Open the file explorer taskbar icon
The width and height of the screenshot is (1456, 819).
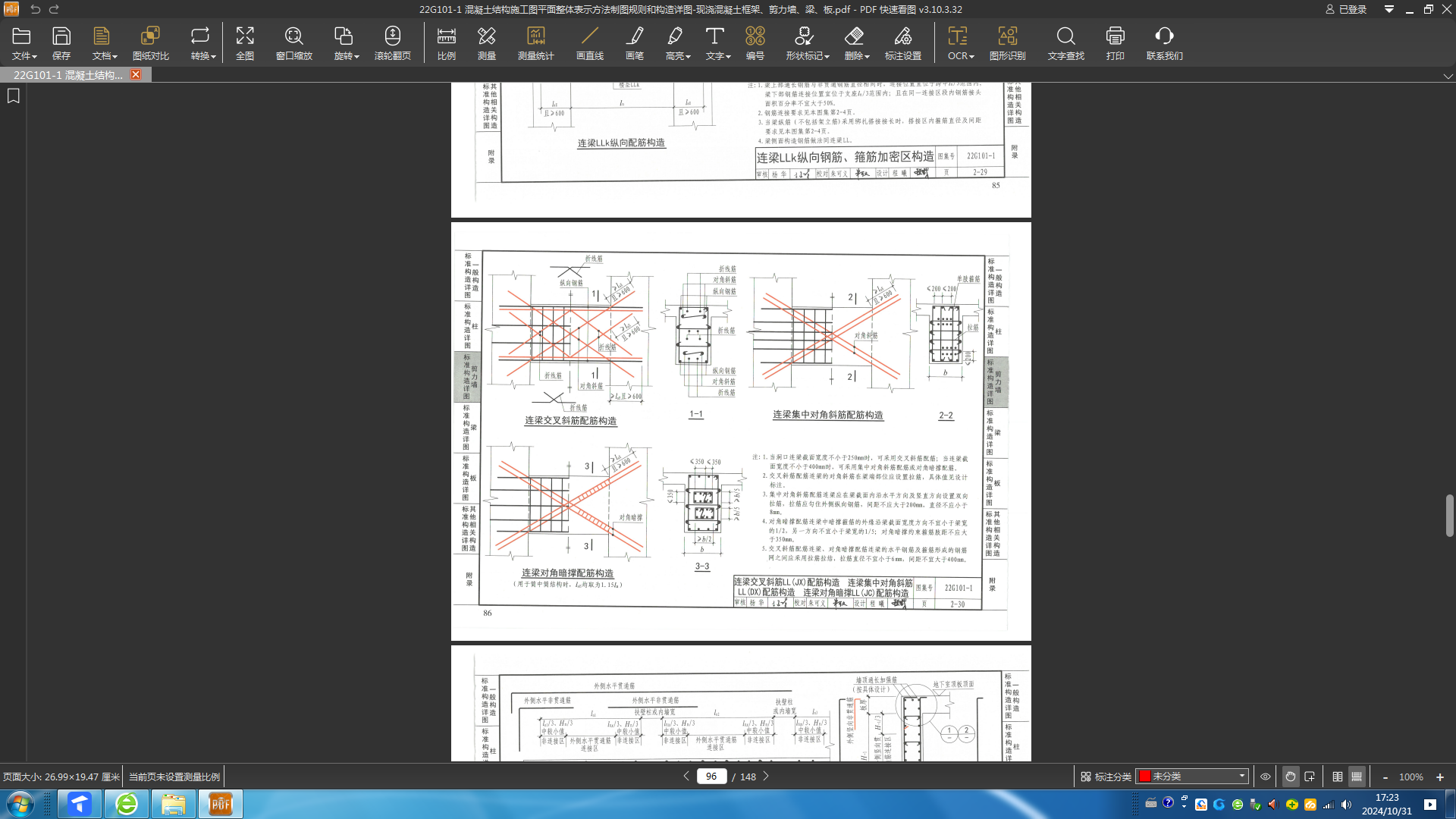(x=174, y=804)
